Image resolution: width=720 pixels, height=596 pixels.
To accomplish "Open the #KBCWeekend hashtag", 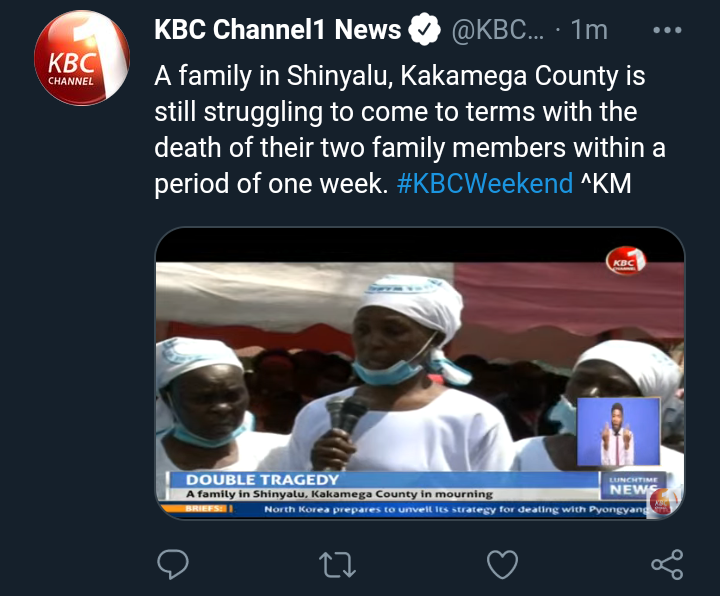I will click(x=485, y=184).
